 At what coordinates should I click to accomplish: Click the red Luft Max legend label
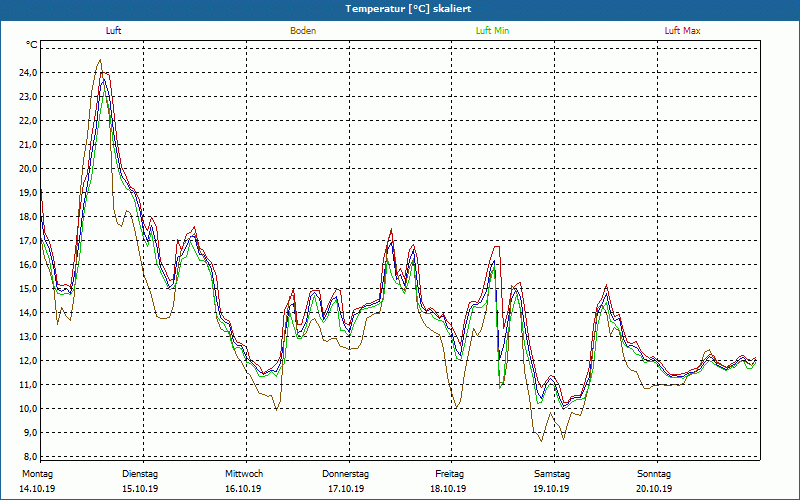click(x=682, y=31)
